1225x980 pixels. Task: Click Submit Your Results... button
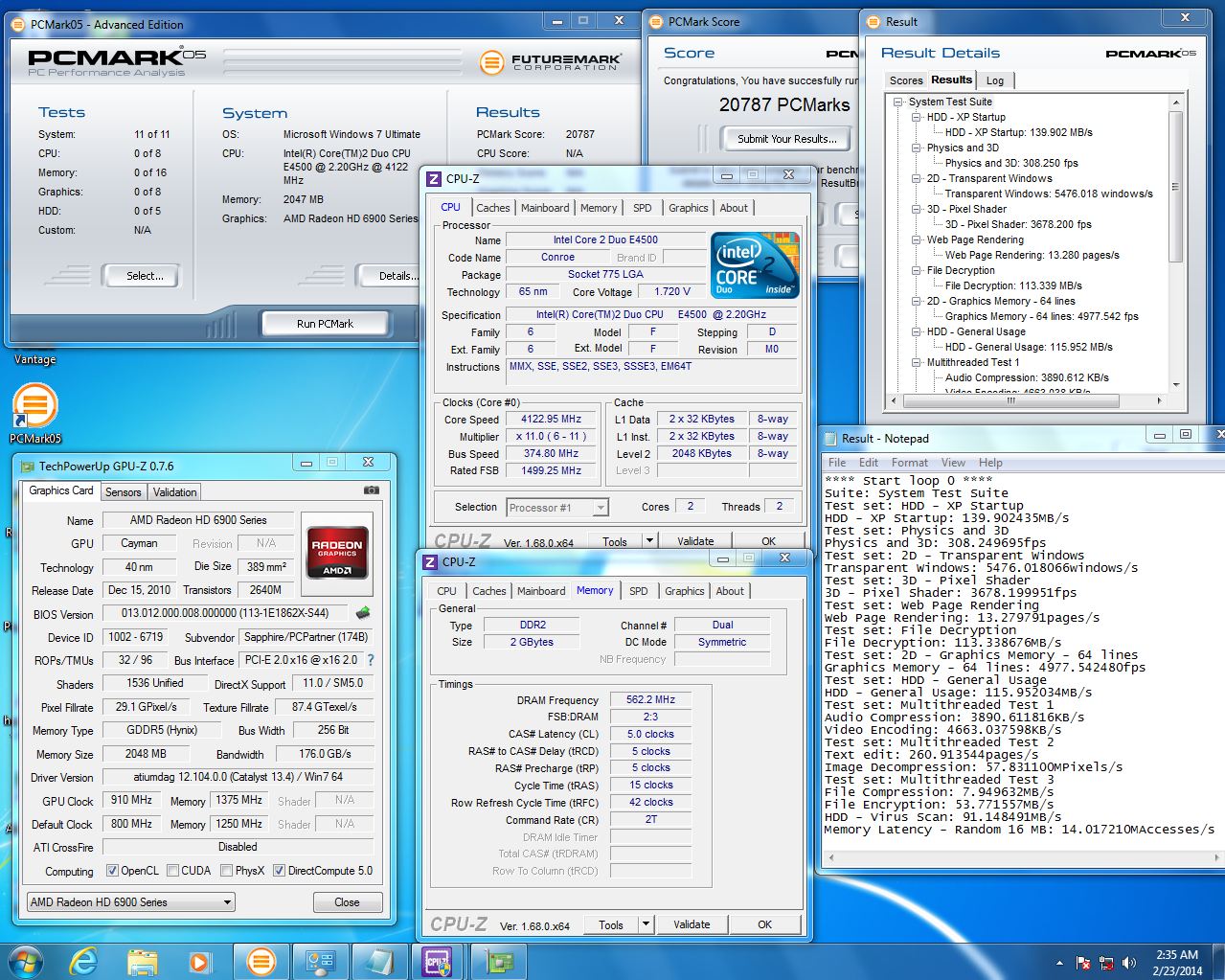(786, 139)
